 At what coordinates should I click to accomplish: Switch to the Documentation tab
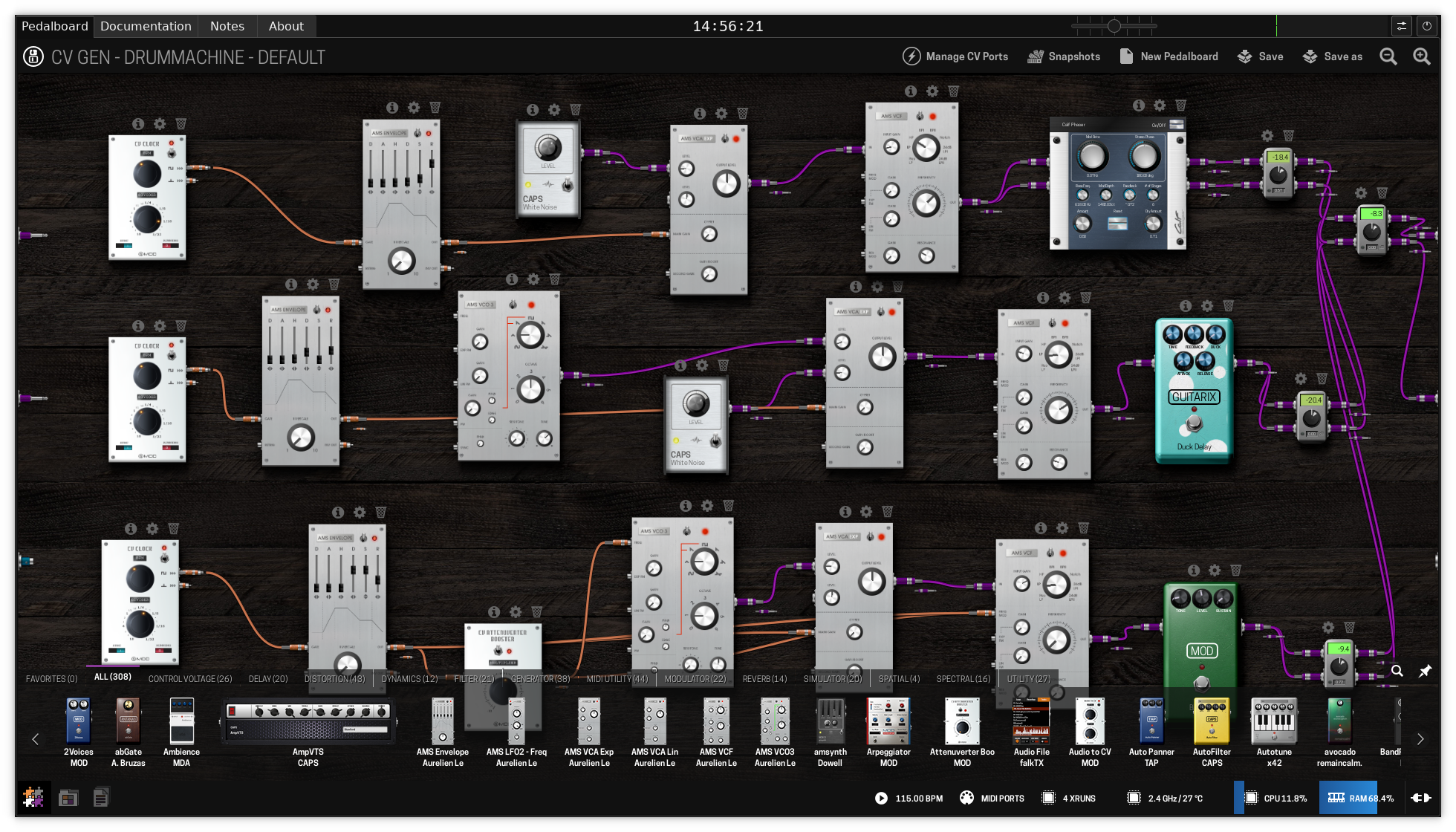tap(146, 26)
